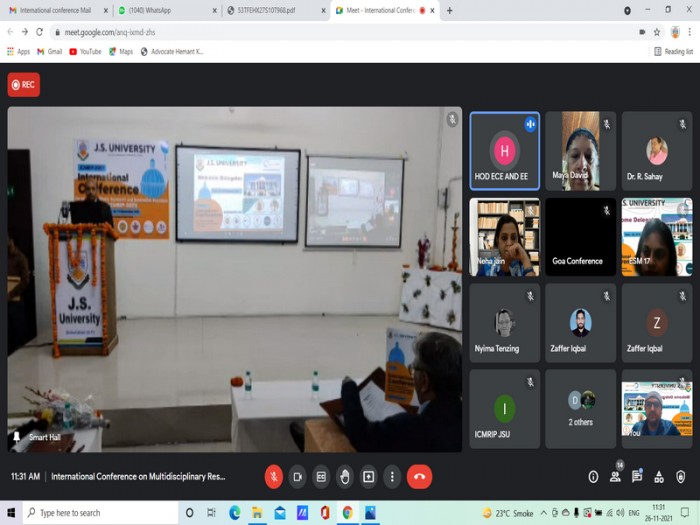Click the red REC recording indicator
The height and width of the screenshot is (525, 700).
[x=24, y=85]
